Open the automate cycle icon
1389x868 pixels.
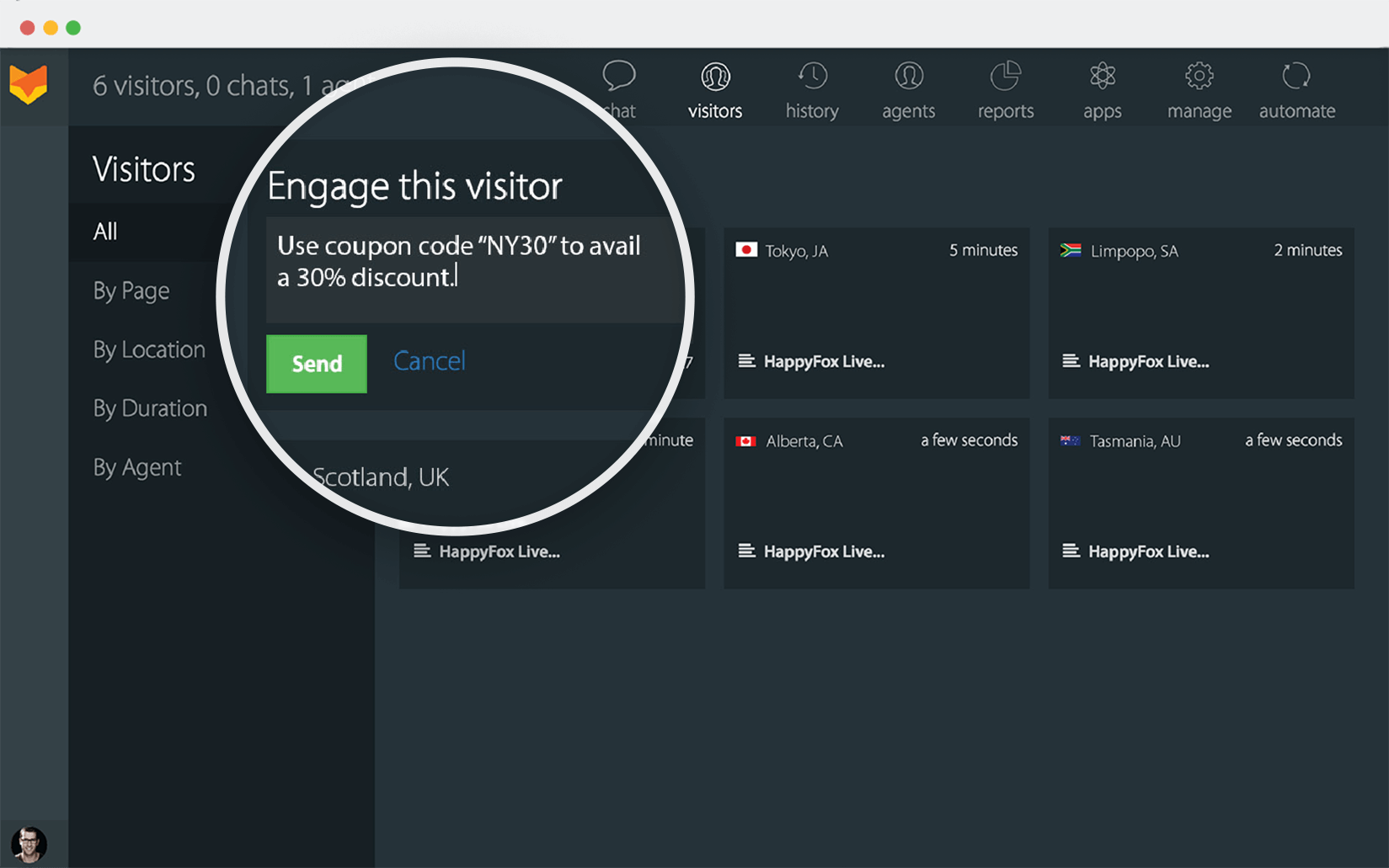(1296, 77)
